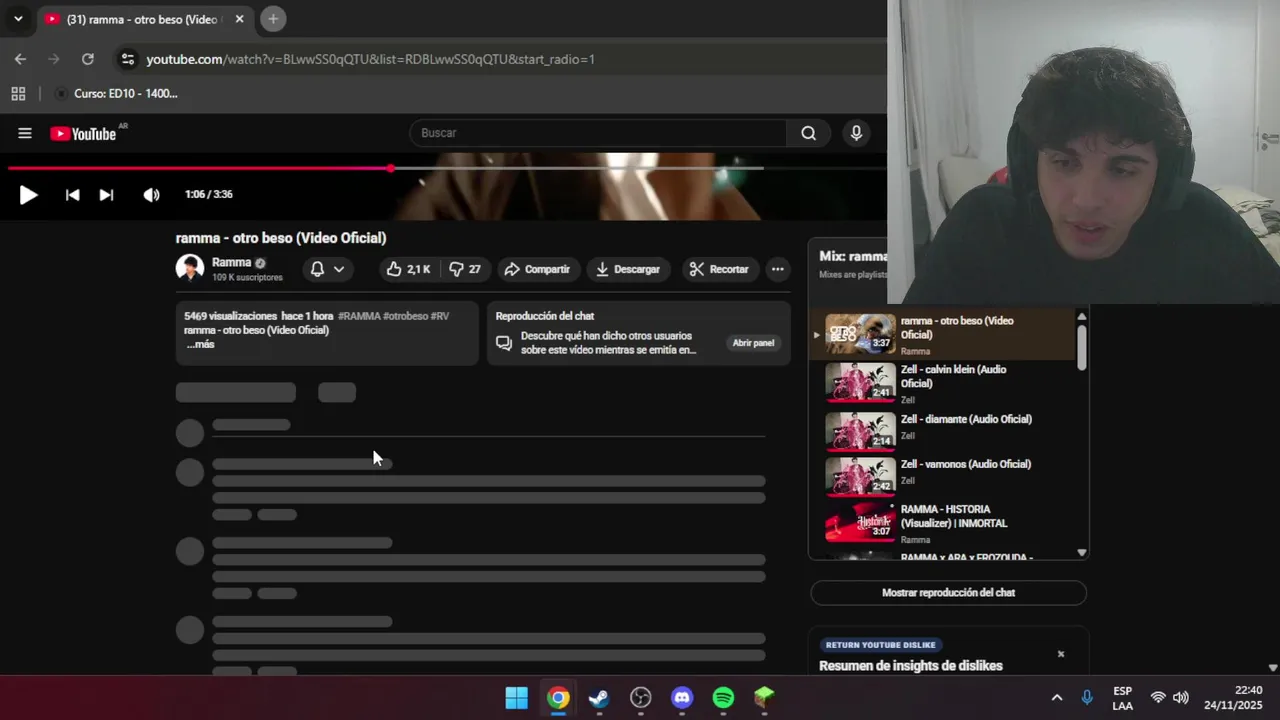Image resolution: width=1280 pixels, height=720 pixels.
Task: Open the YouTube hamburger guide menu
Action: click(25, 133)
